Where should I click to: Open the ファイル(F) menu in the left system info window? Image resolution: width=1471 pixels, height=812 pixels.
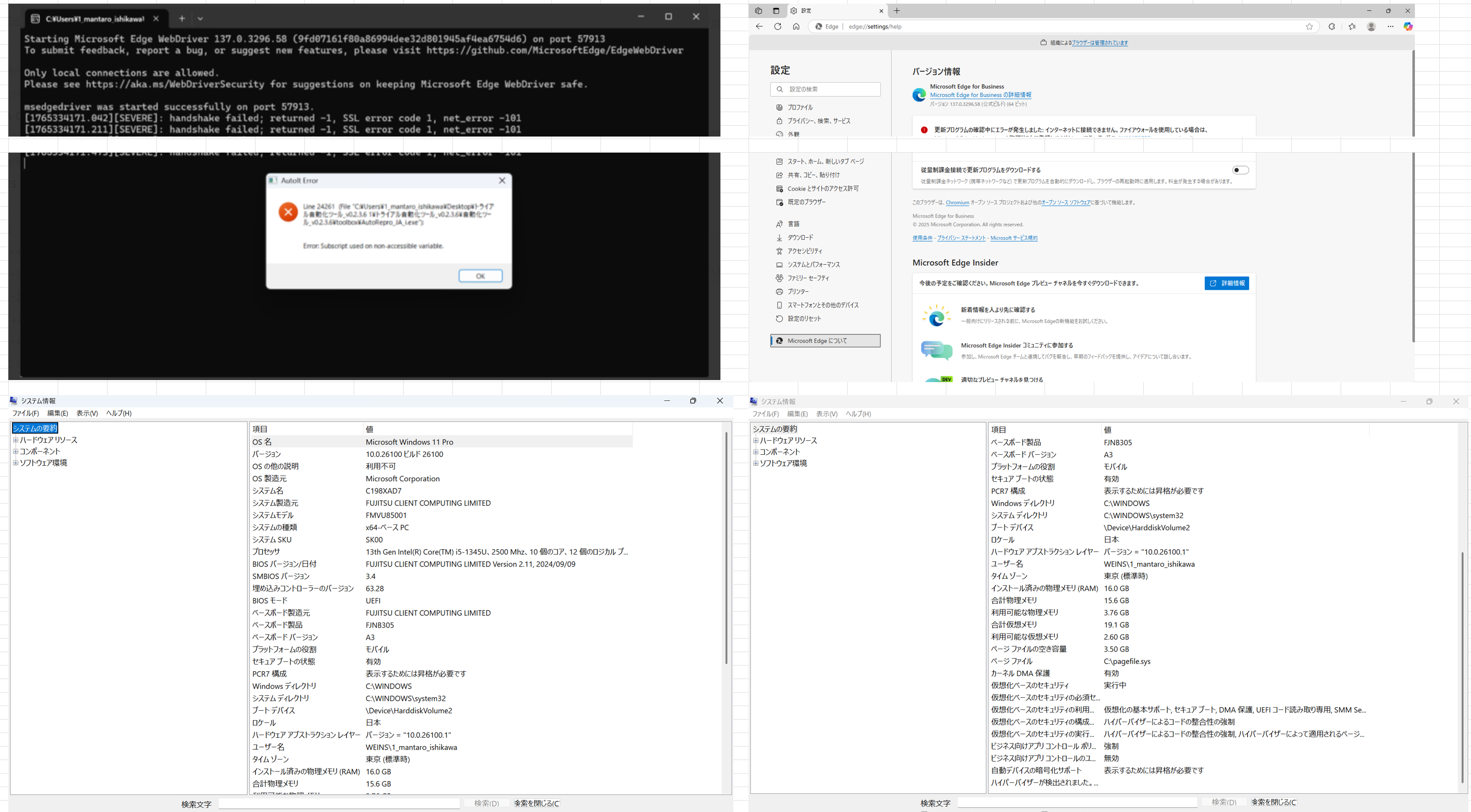pos(25,413)
